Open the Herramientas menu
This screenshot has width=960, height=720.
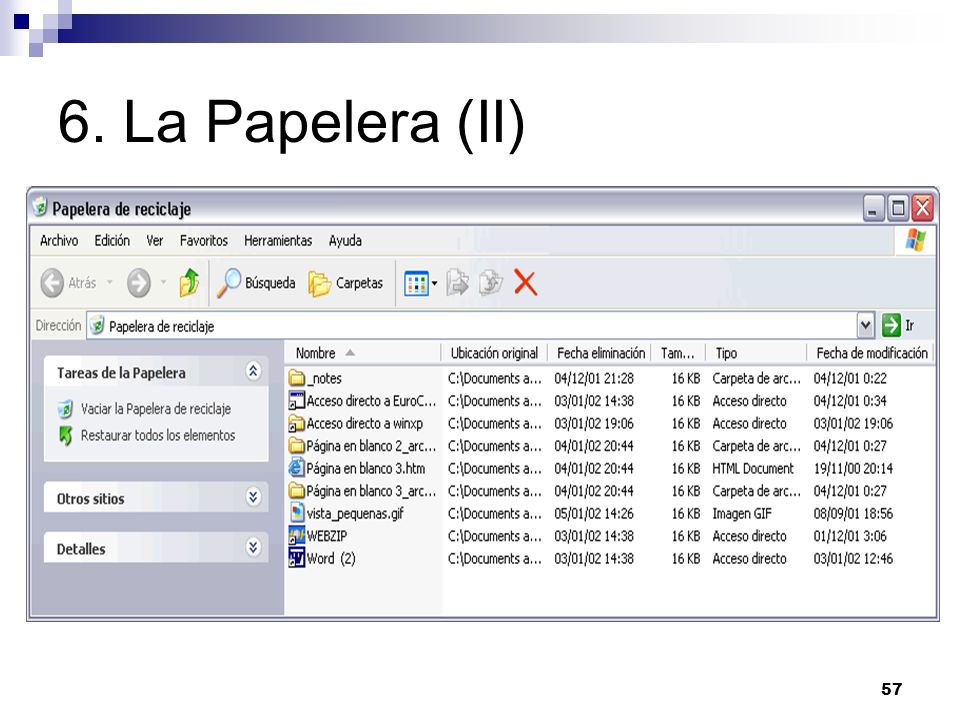click(278, 241)
